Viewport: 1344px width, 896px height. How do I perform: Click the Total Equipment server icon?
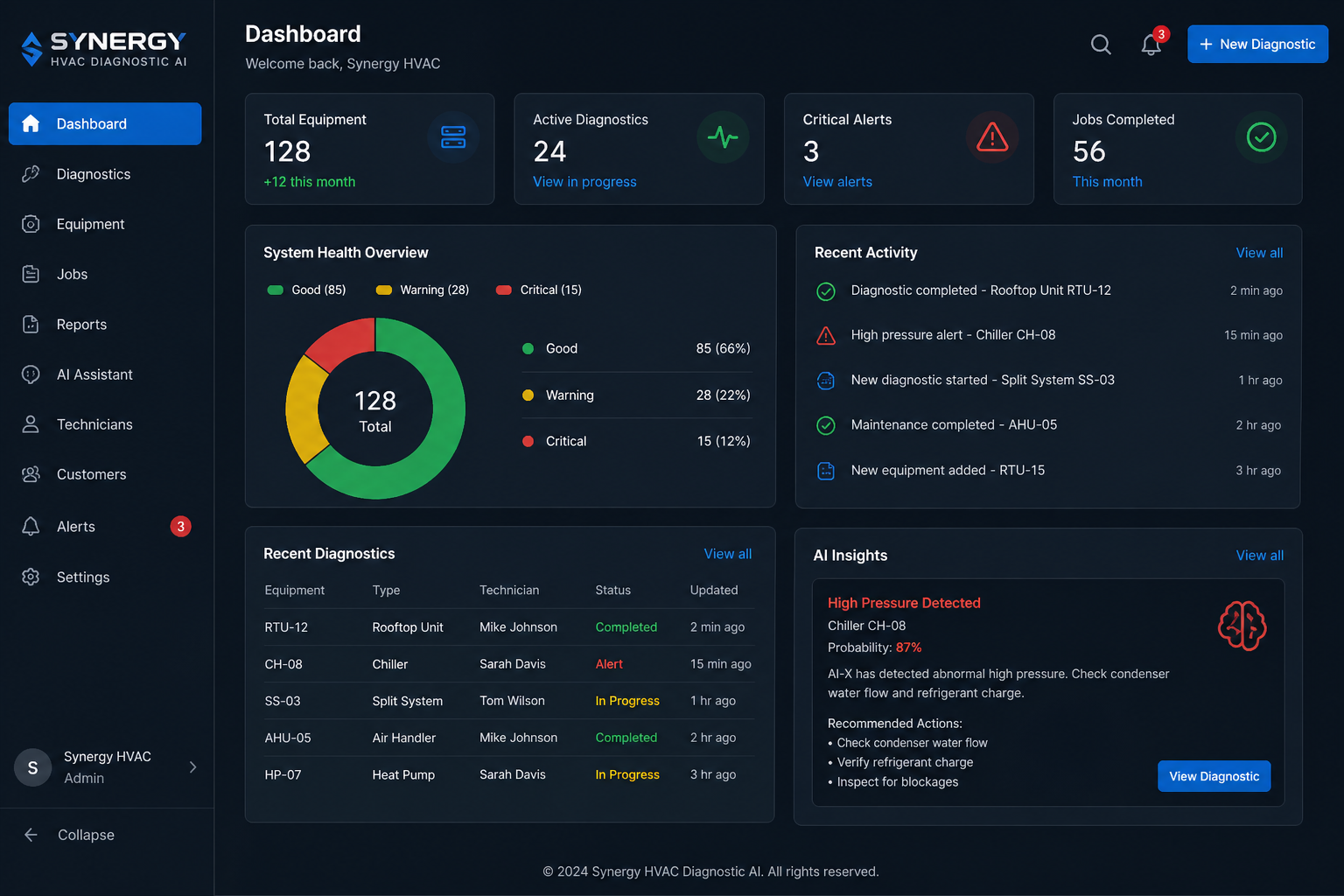[453, 137]
